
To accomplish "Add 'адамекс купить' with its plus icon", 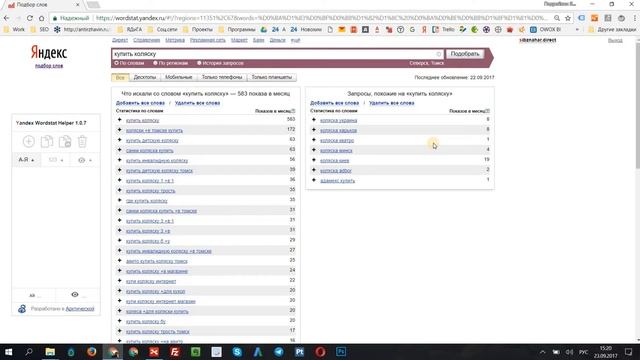I will 314,180.
